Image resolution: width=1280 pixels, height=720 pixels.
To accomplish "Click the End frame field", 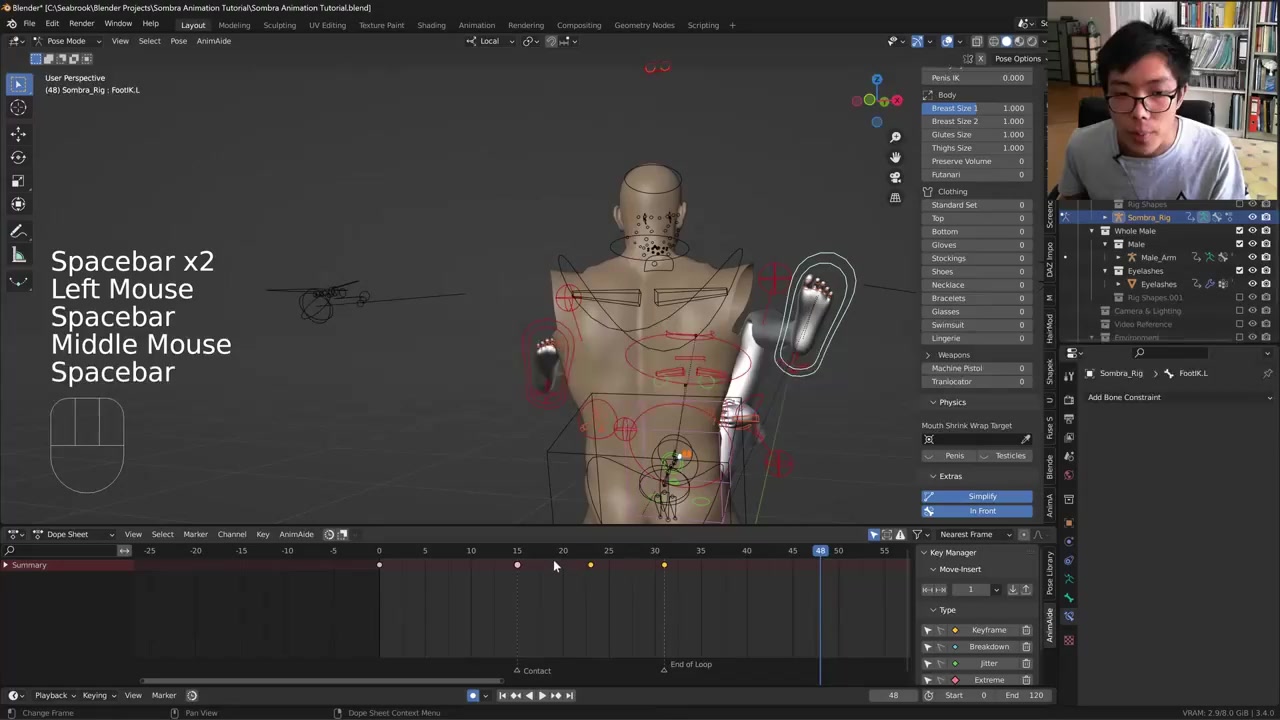I will [x=1025, y=695].
